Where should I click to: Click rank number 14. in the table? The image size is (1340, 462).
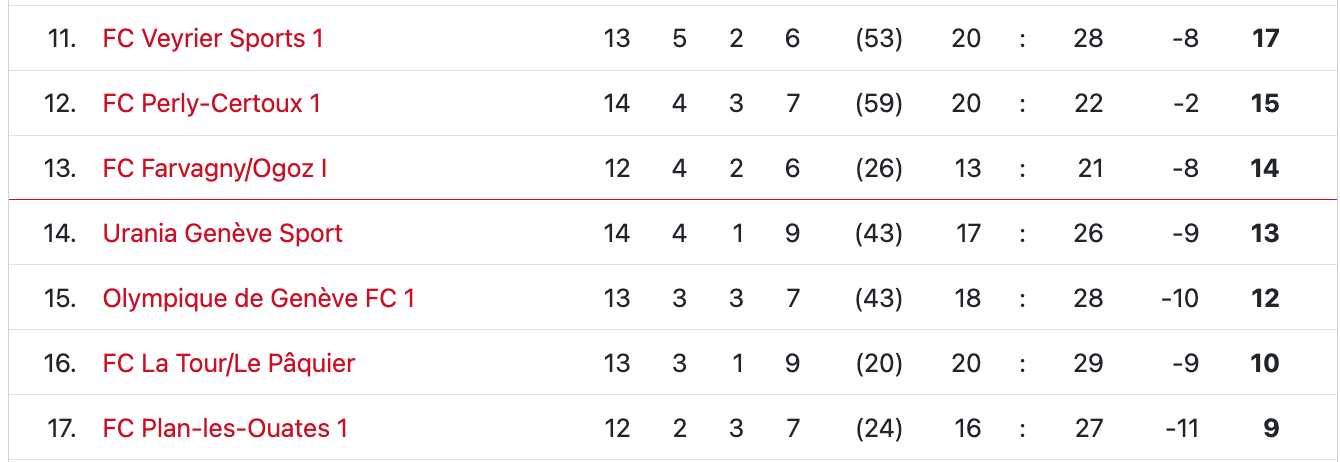[60, 233]
